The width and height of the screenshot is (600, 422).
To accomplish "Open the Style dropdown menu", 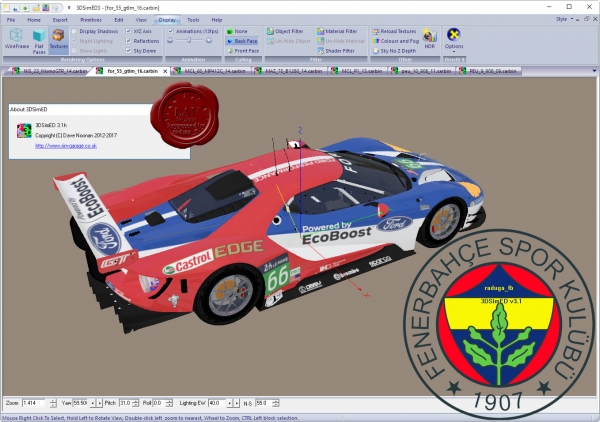I will [x=564, y=19].
